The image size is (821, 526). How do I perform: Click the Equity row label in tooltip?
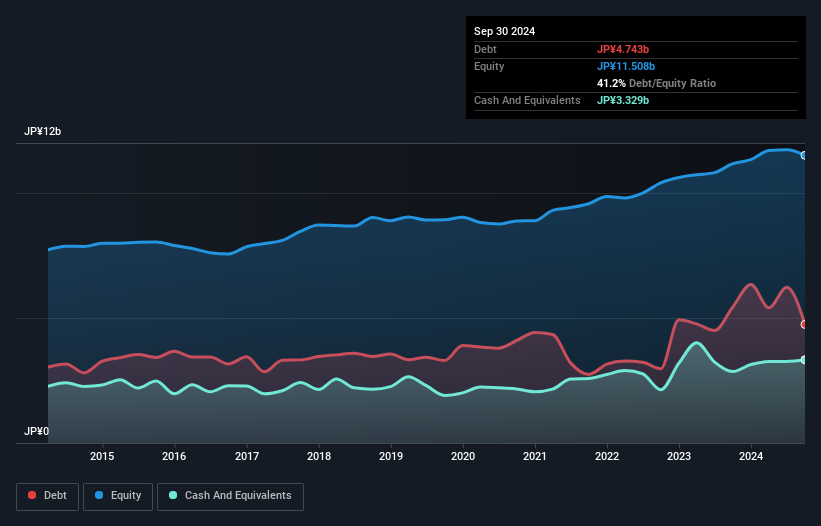coord(489,66)
